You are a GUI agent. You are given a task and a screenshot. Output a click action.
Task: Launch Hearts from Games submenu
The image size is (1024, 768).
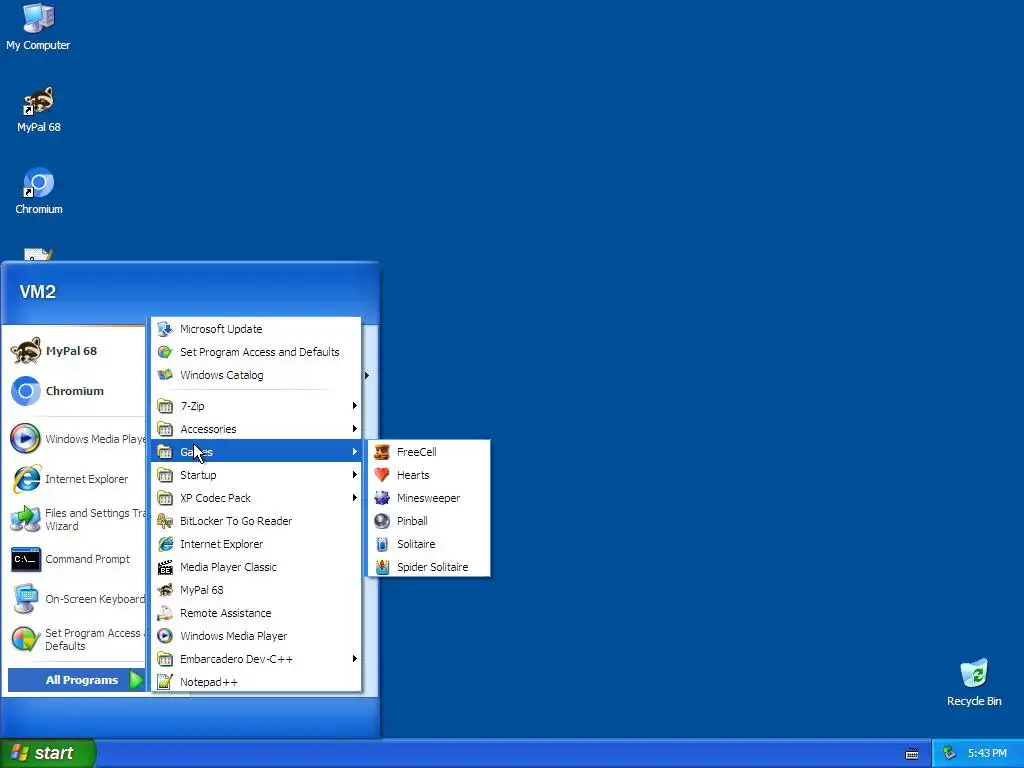(x=428, y=475)
